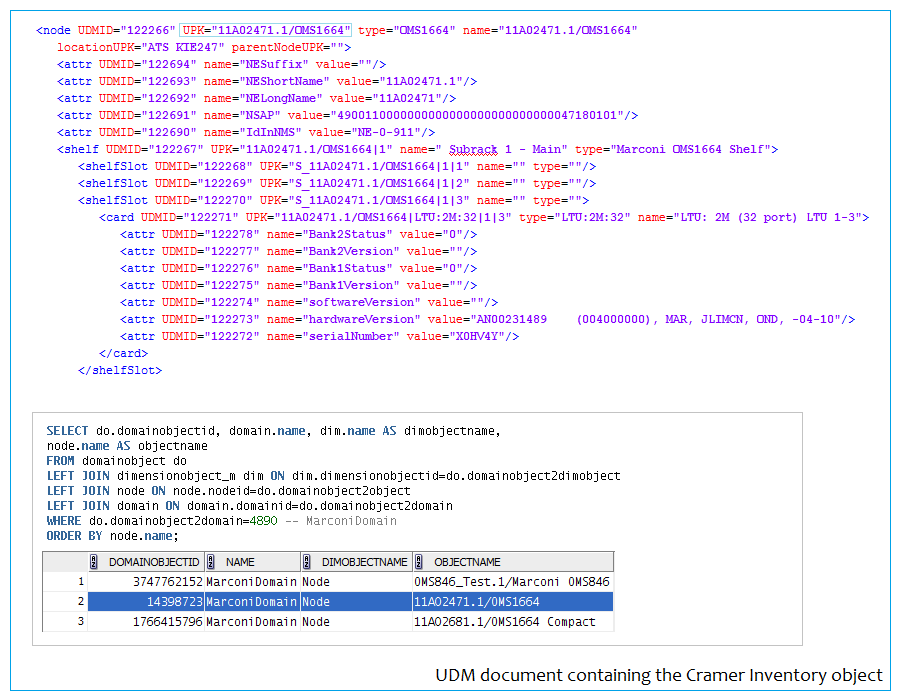Image resolution: width=900 pixels, height=700 pixels.
Task: Click cell 11A02681.1/OMS1664 Compact
Action: [x=504, y=621]
